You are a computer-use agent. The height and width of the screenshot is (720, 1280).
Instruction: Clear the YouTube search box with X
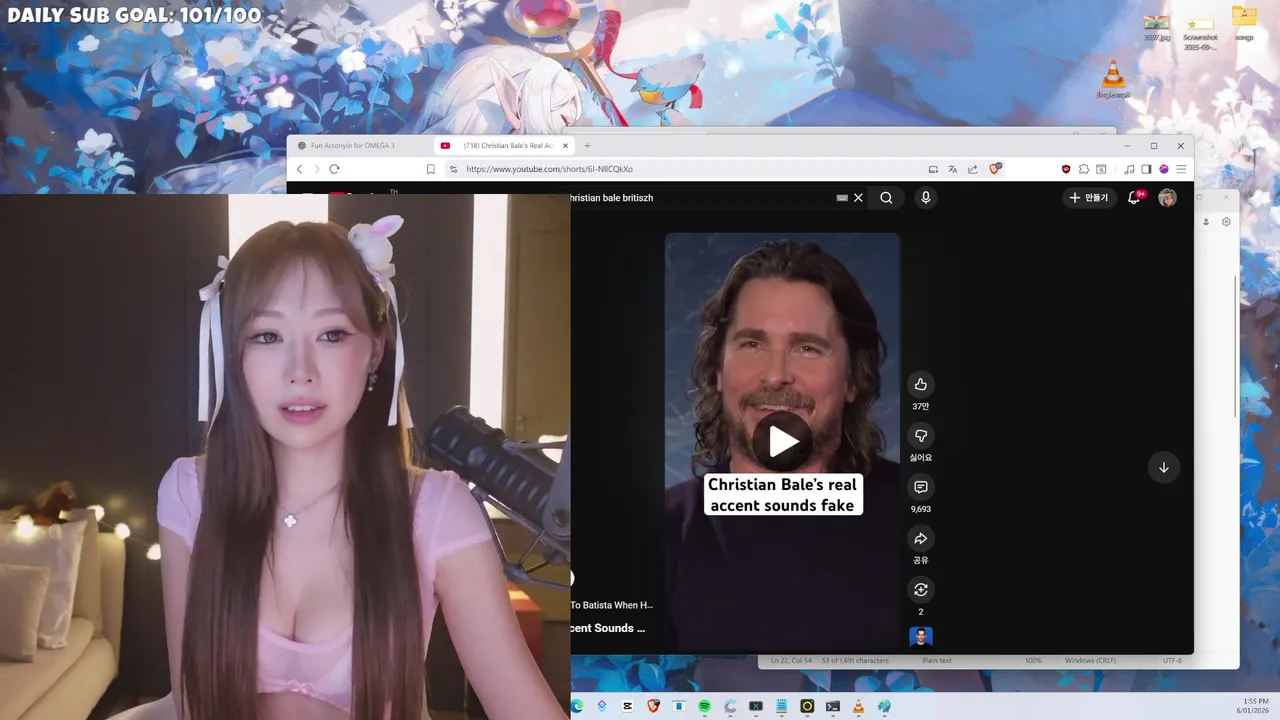(858, 198)
